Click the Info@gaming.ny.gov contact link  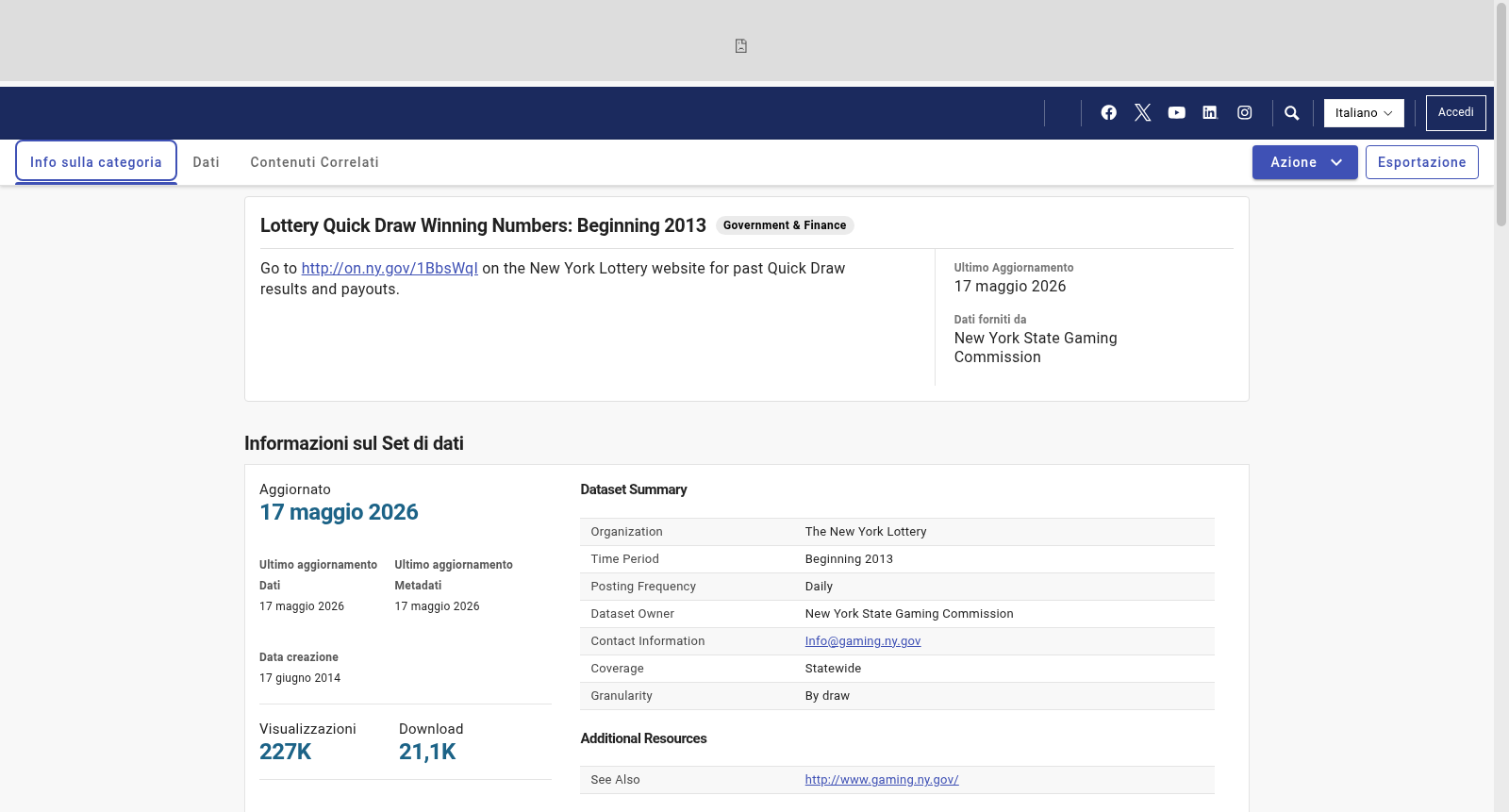click(863, 641)
